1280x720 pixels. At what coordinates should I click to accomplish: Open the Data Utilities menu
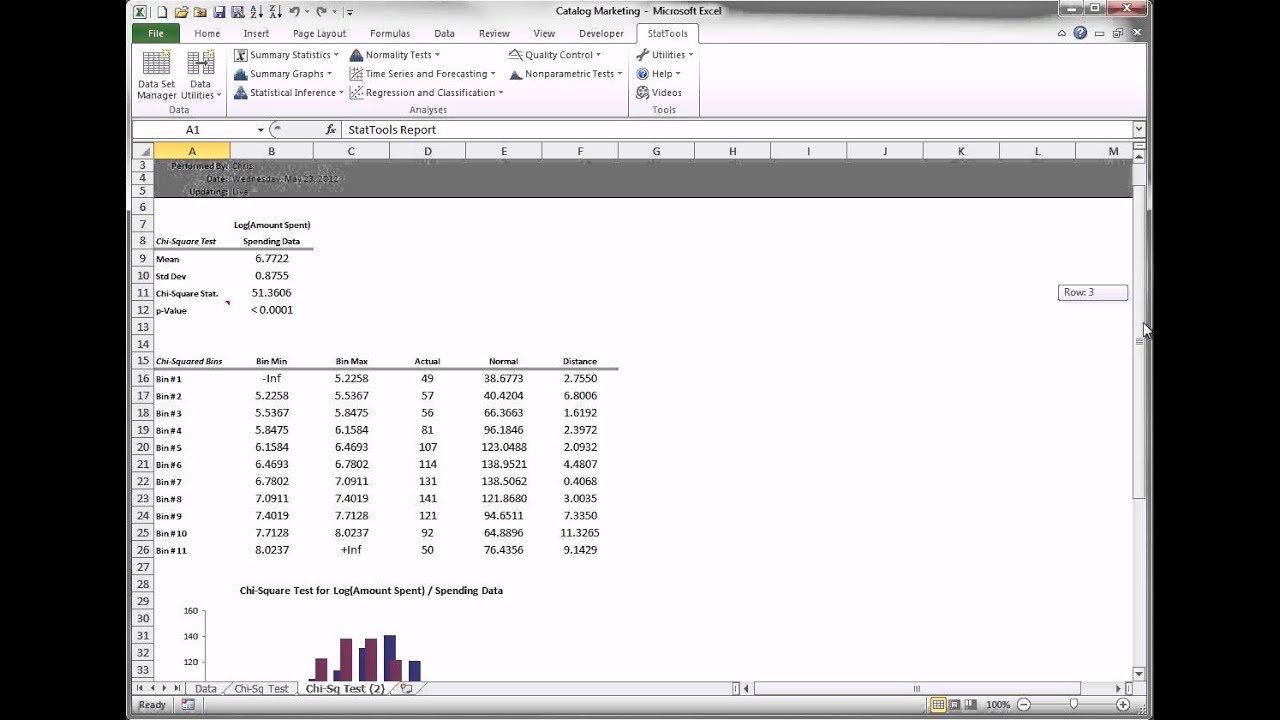pyautogui.click(x=201, y=75)
